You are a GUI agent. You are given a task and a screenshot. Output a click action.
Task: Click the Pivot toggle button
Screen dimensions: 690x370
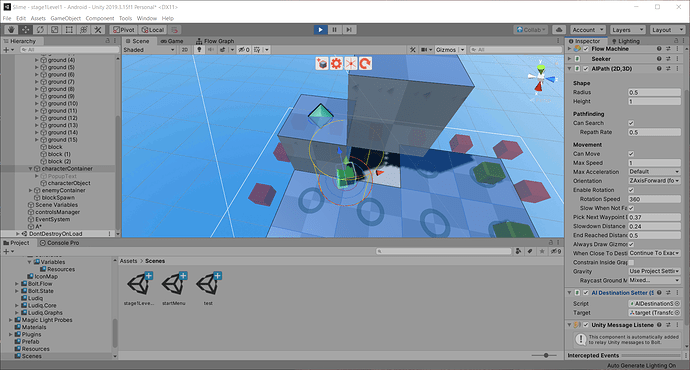(124, 29)
